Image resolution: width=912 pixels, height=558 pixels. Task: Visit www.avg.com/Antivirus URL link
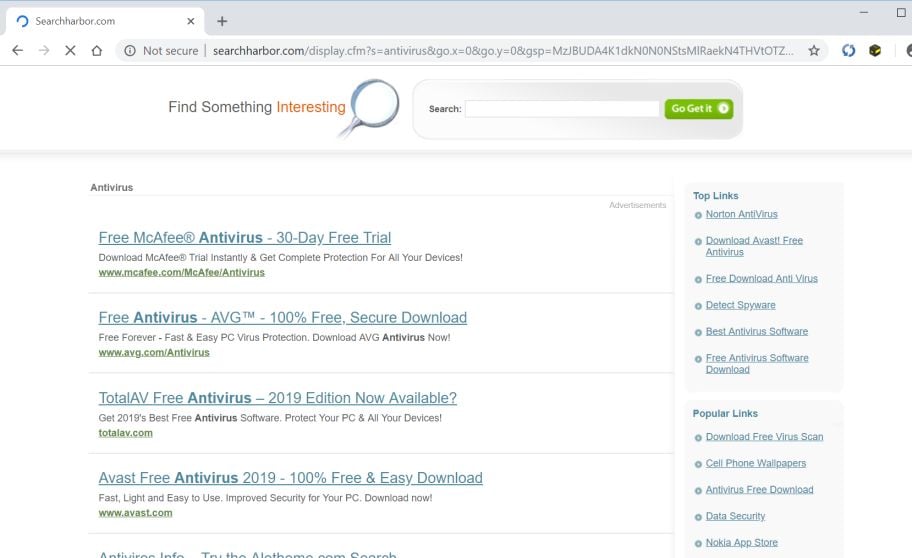point(154,353)
